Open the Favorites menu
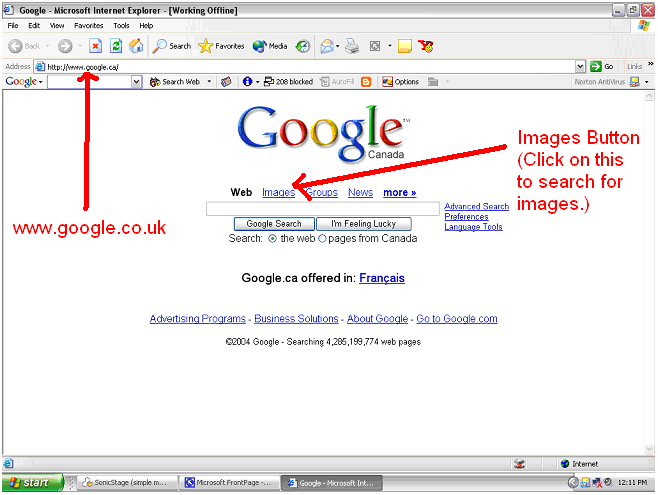658x495 pixels. point(89,26)
